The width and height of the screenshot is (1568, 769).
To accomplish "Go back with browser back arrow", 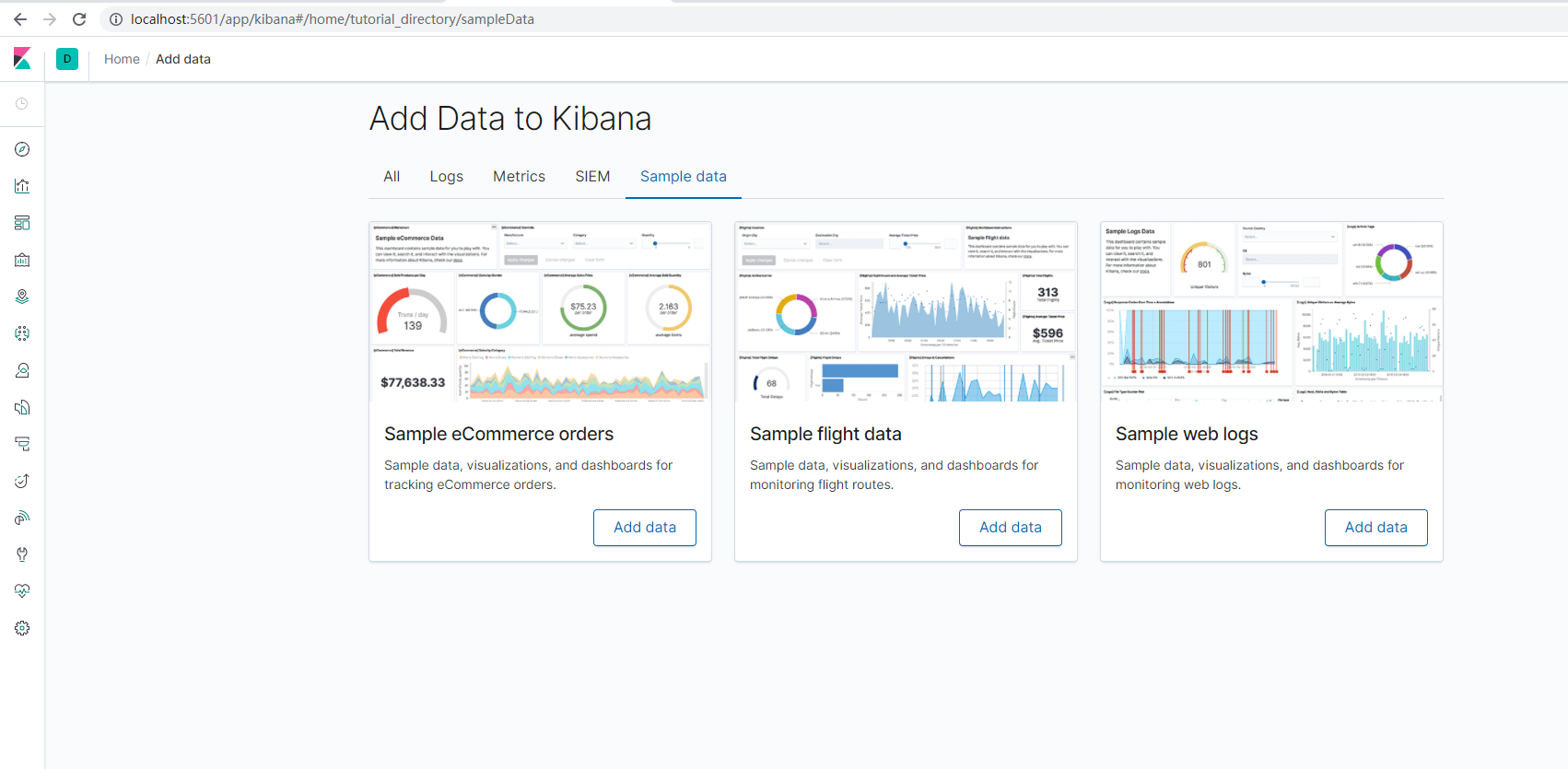I will (20, 19).
